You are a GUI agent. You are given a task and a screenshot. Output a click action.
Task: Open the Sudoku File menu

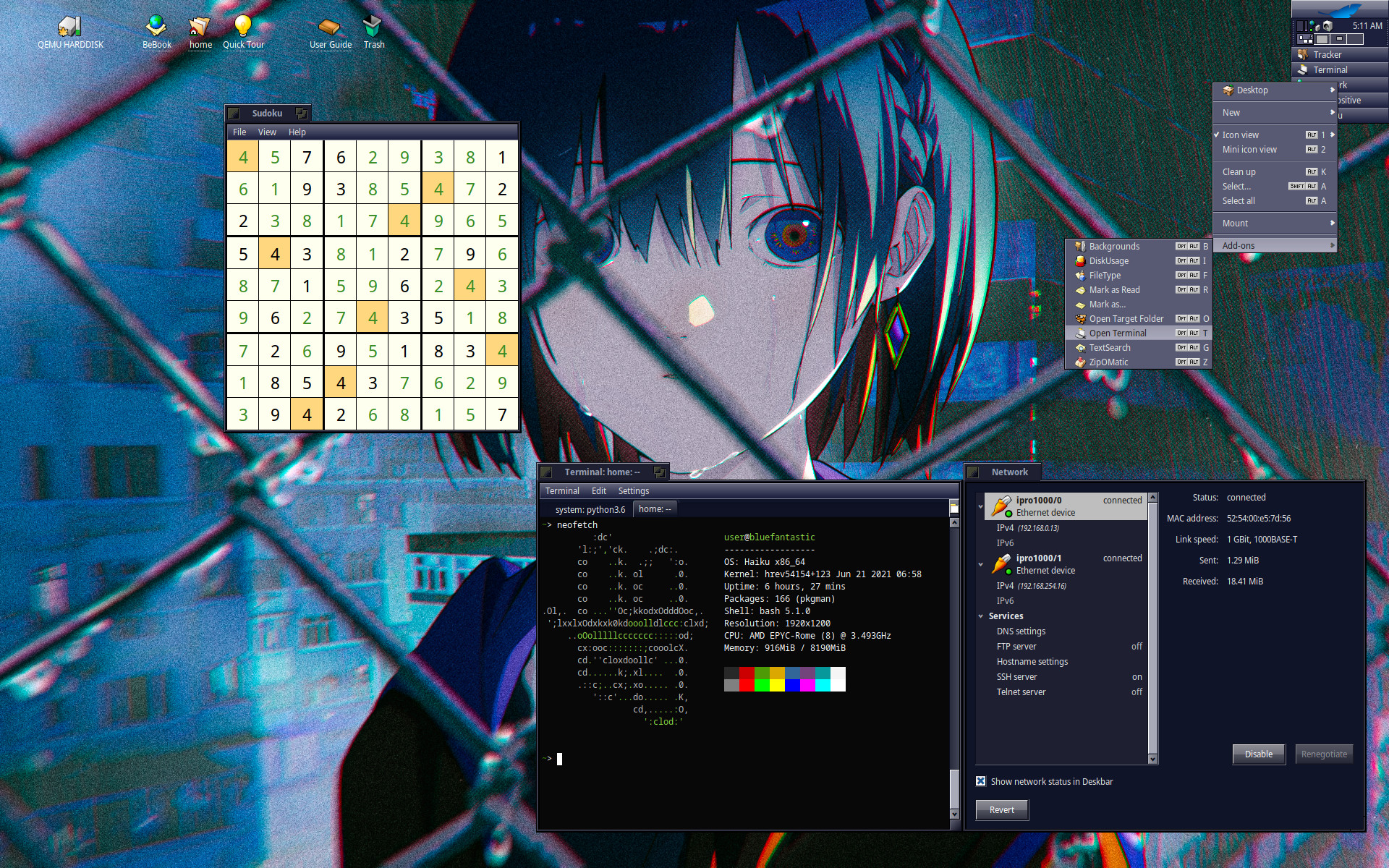tap(239, 132)
